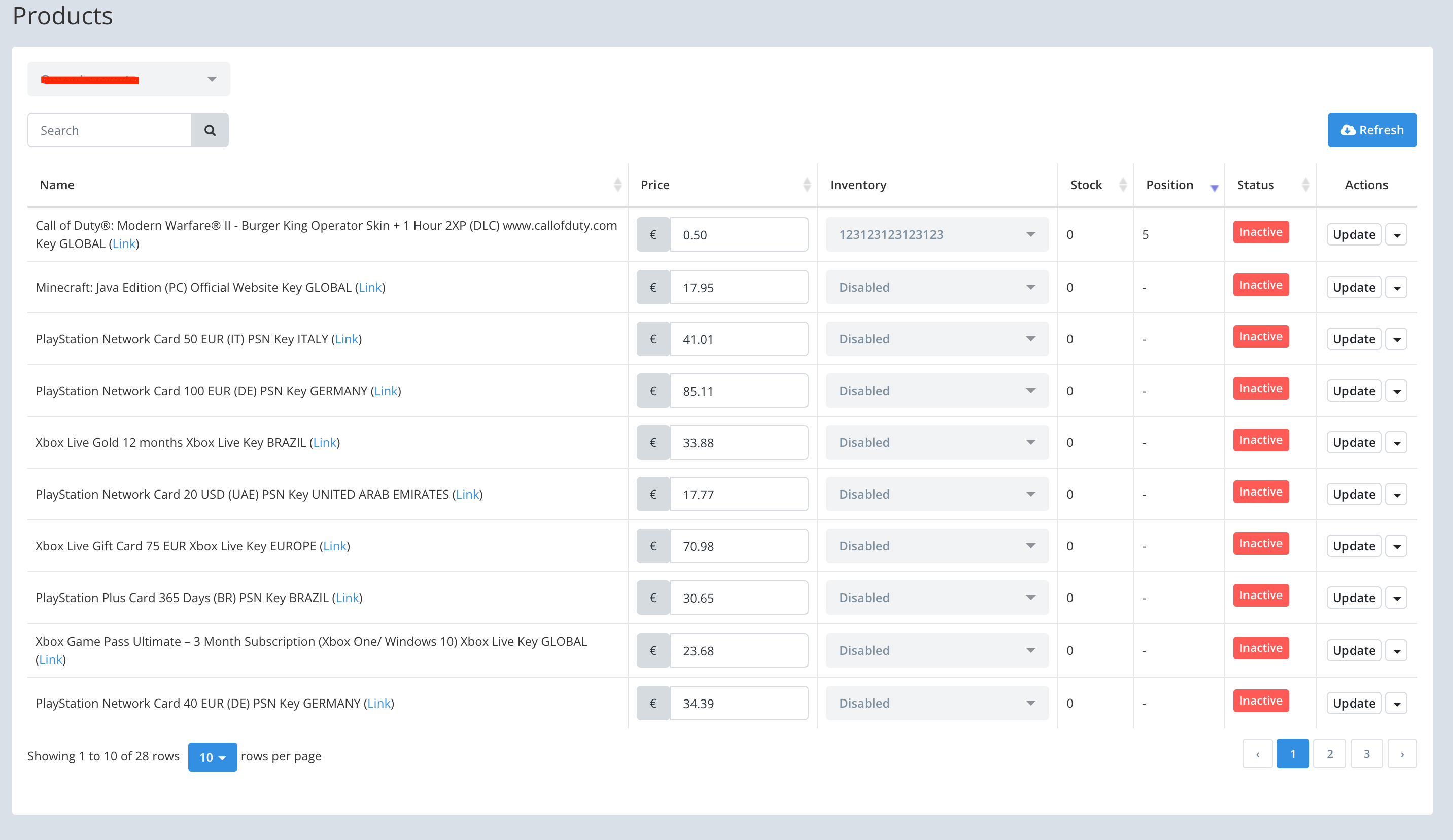This screenshot has width=1453, height=840.
Task: Open the PSN Card 20 USD UAE Link
Action: [x=468, y=494]
